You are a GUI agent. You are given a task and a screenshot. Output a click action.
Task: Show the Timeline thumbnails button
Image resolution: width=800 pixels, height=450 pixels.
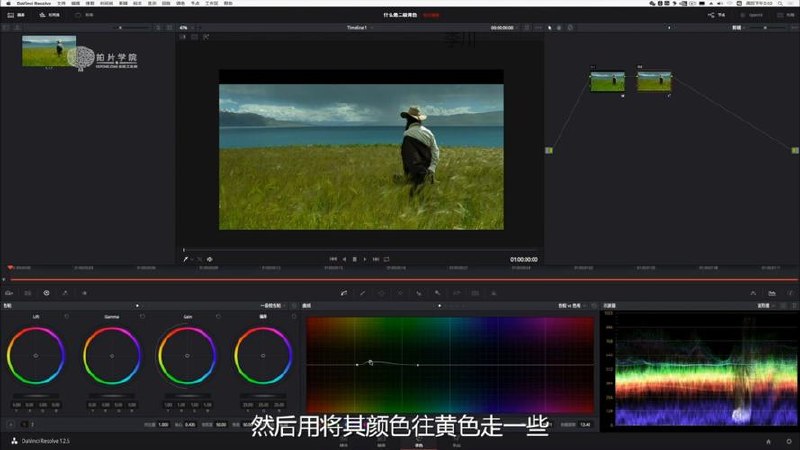49,15
